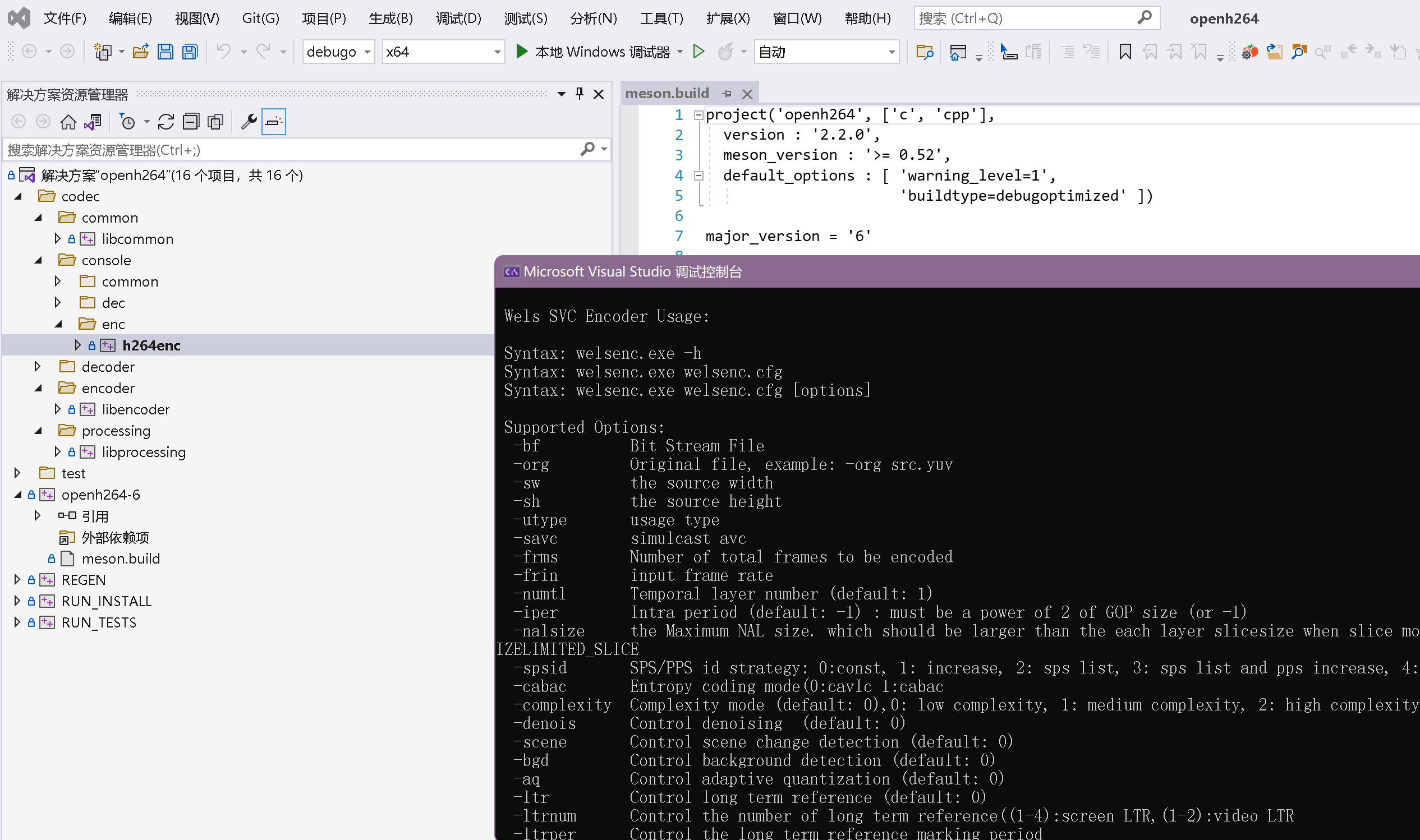Open properties with the wrench icon

[x=249, y=121]
